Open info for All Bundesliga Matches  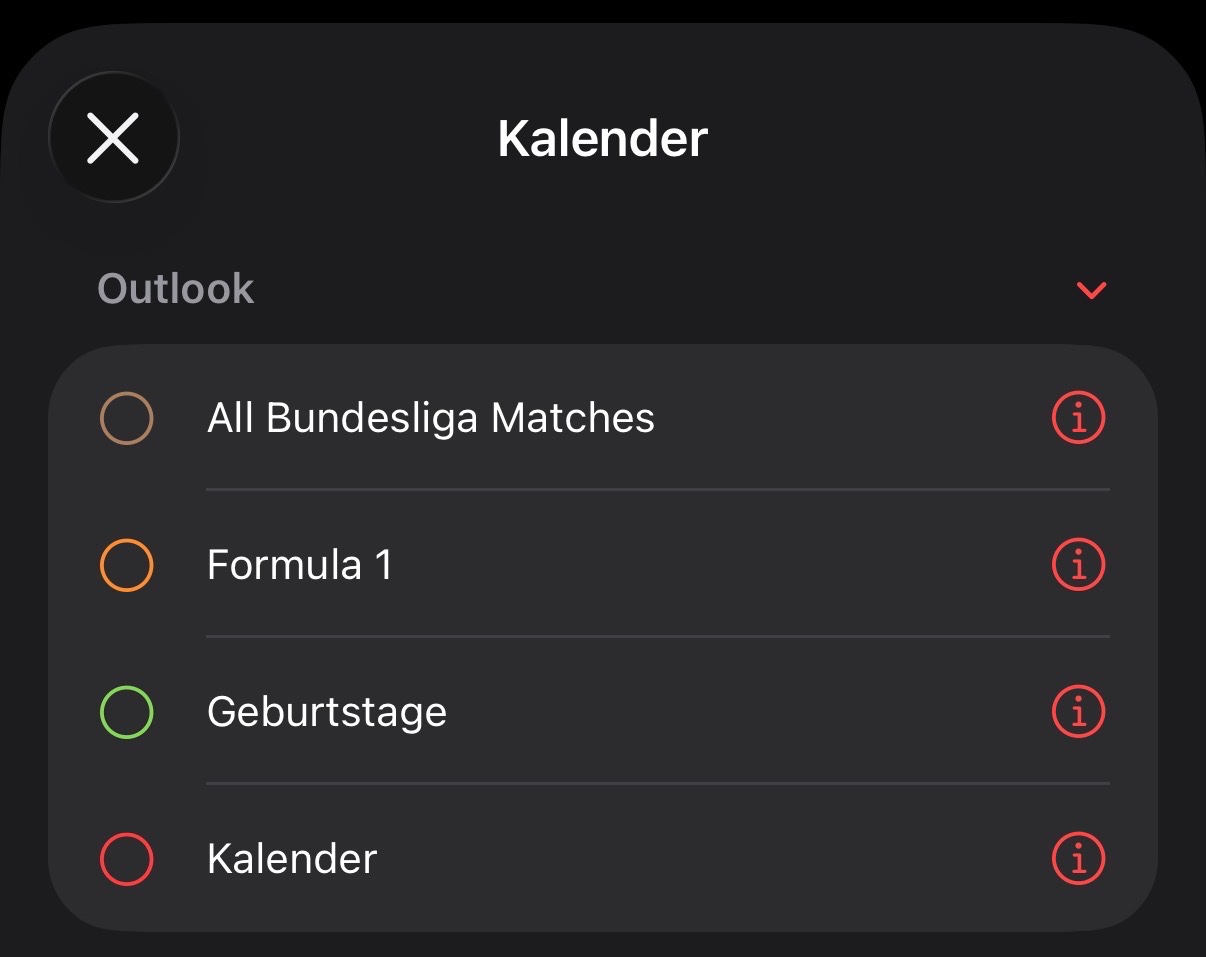click(1078, 418)
